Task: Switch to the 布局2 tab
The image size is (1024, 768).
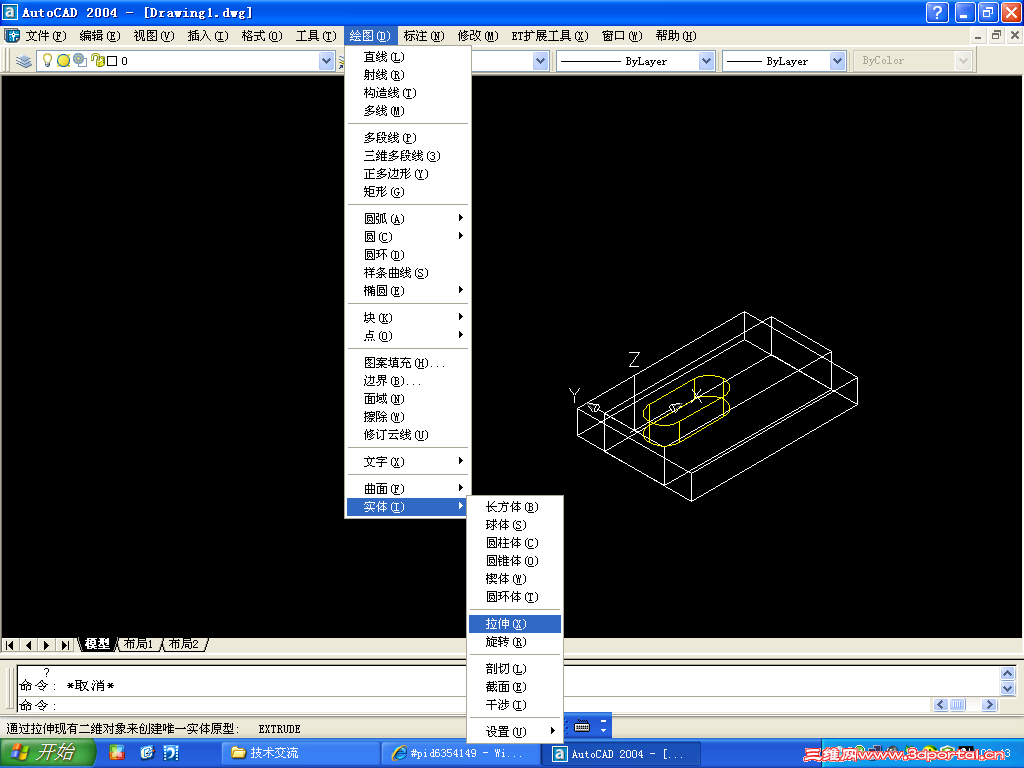Action: 184,644
